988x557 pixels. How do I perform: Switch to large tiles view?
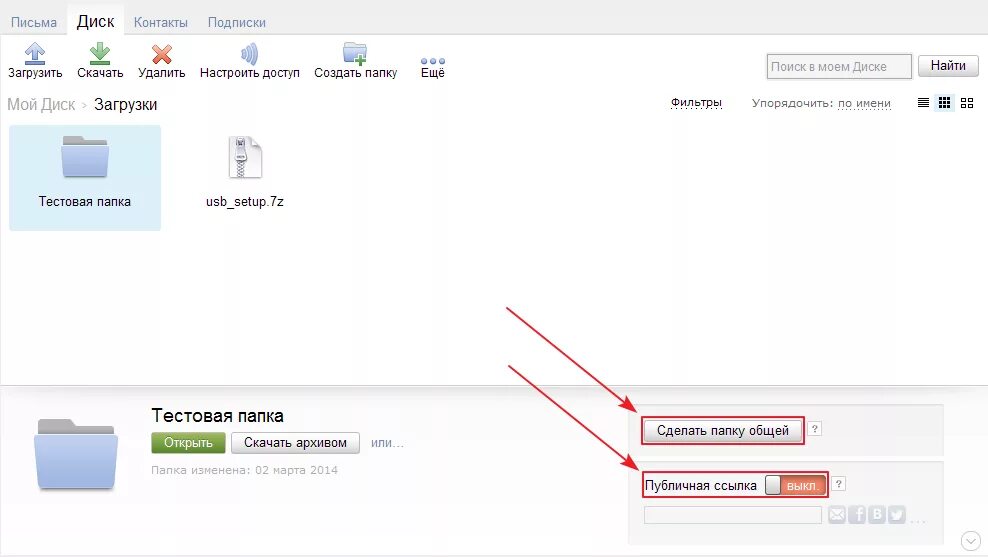(x=967, y=103)
